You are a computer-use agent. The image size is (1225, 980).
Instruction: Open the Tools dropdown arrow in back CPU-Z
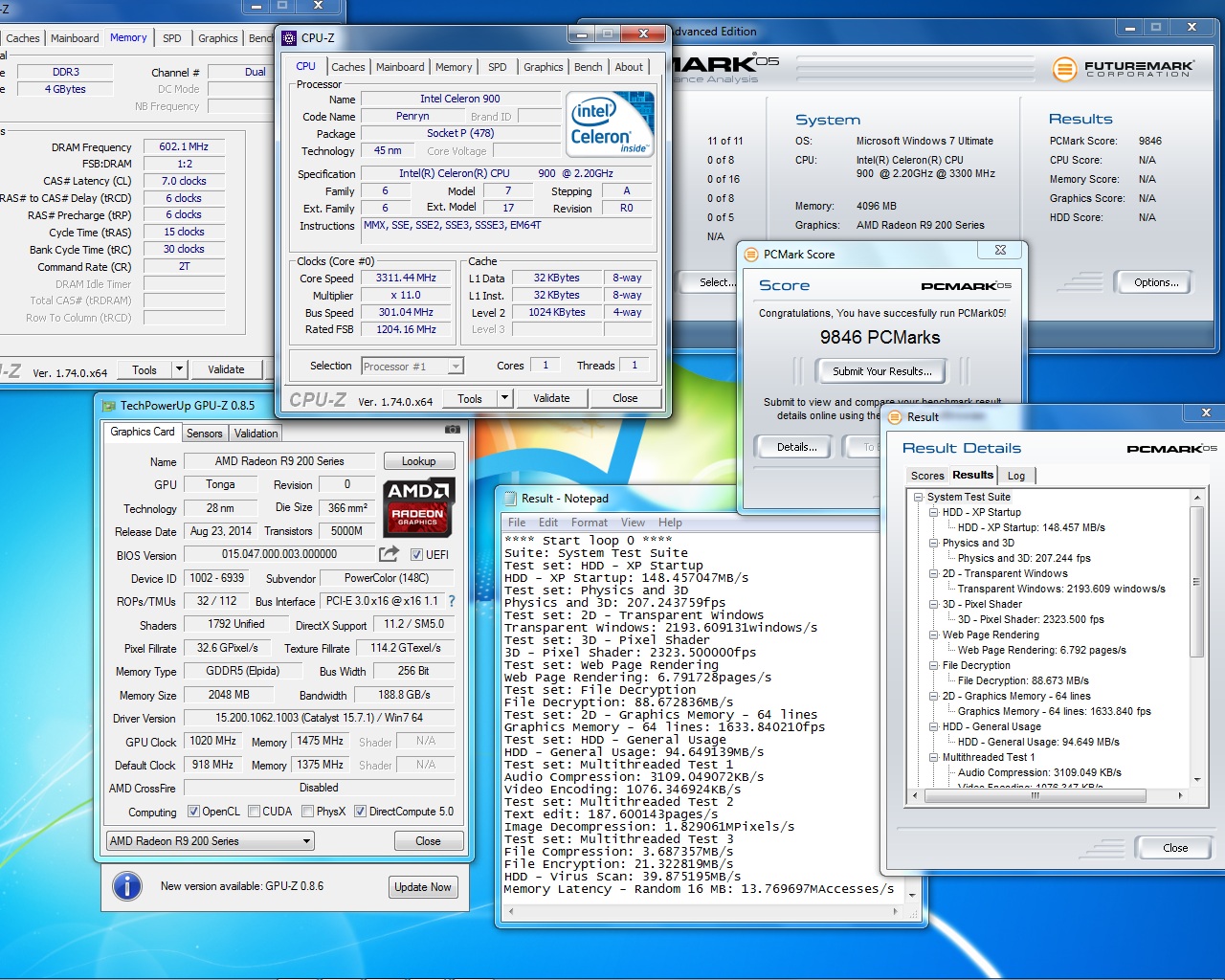click(x=178, y=369)
